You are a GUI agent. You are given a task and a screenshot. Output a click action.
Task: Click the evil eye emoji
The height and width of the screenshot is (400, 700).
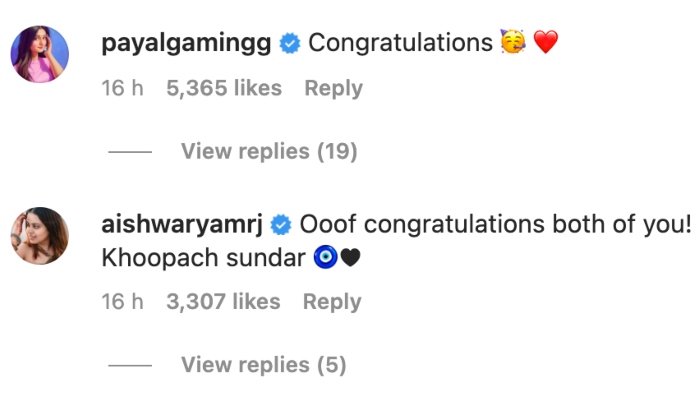pyautogui.click(x=323, y=257)
